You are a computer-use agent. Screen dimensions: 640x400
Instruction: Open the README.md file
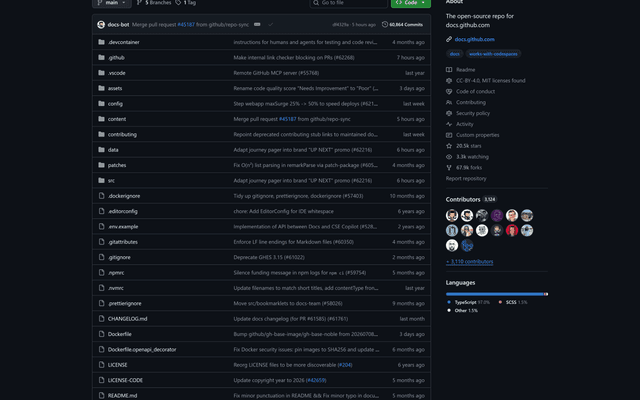click(122, 396)
